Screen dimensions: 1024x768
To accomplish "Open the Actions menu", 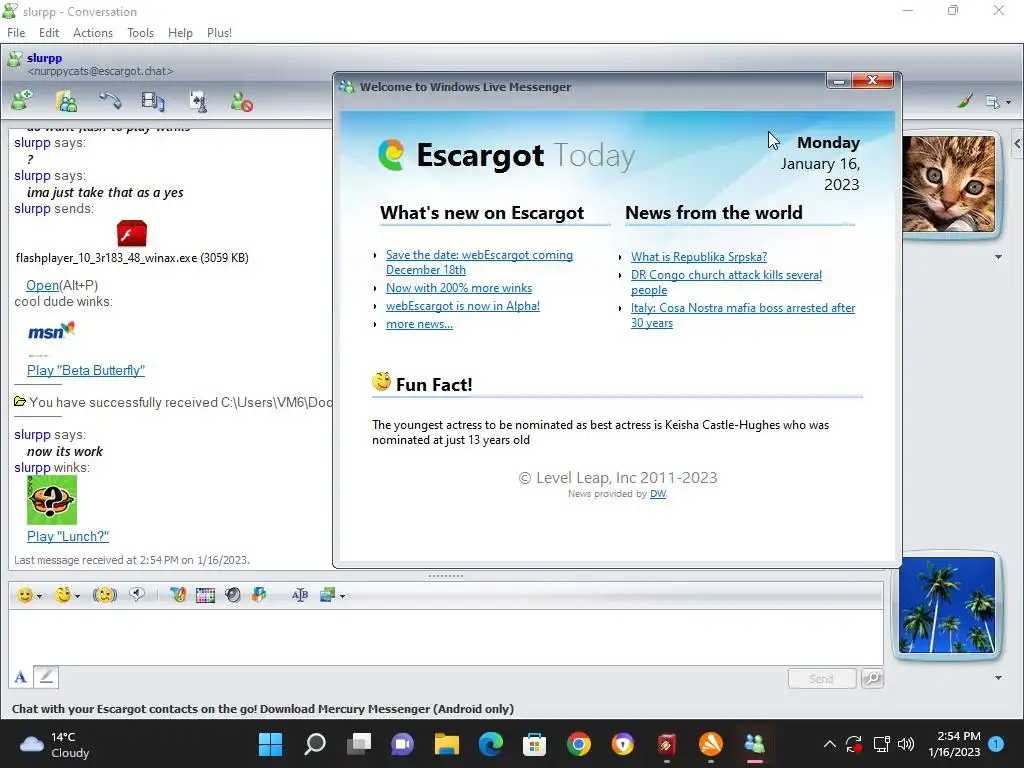I will pyautogui.click(x=93, y=33).
